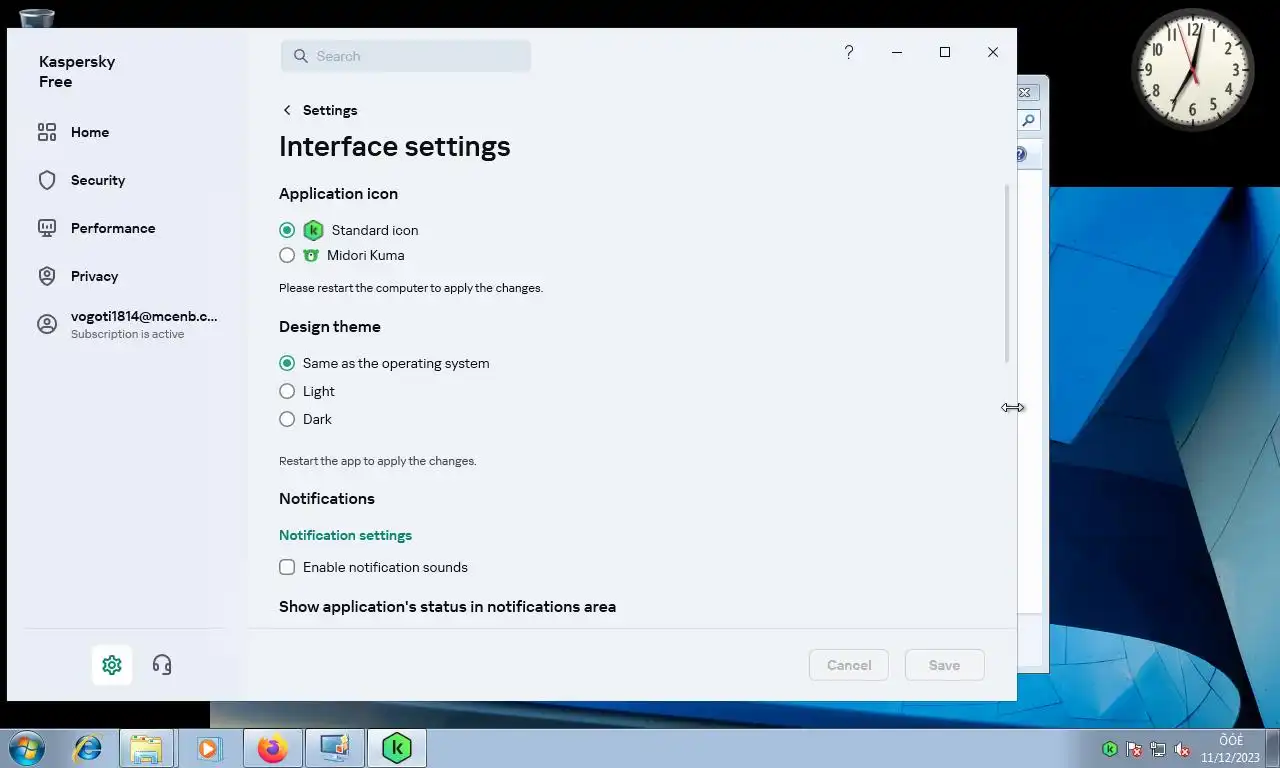Minimize the Kaspersky window
1280x768 pixels.
(897, 52)
